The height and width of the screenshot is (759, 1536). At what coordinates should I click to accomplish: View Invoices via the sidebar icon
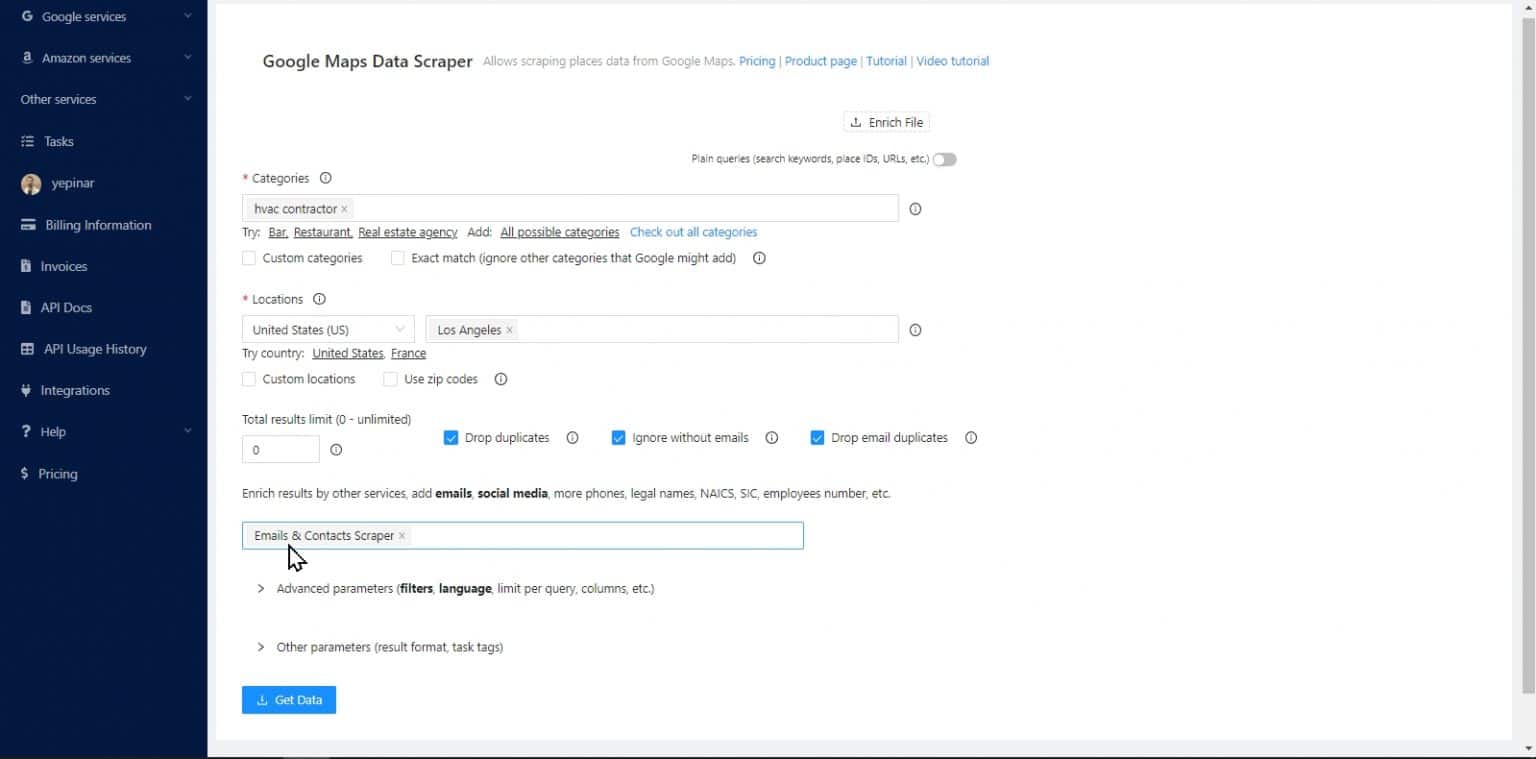(66, 266)
